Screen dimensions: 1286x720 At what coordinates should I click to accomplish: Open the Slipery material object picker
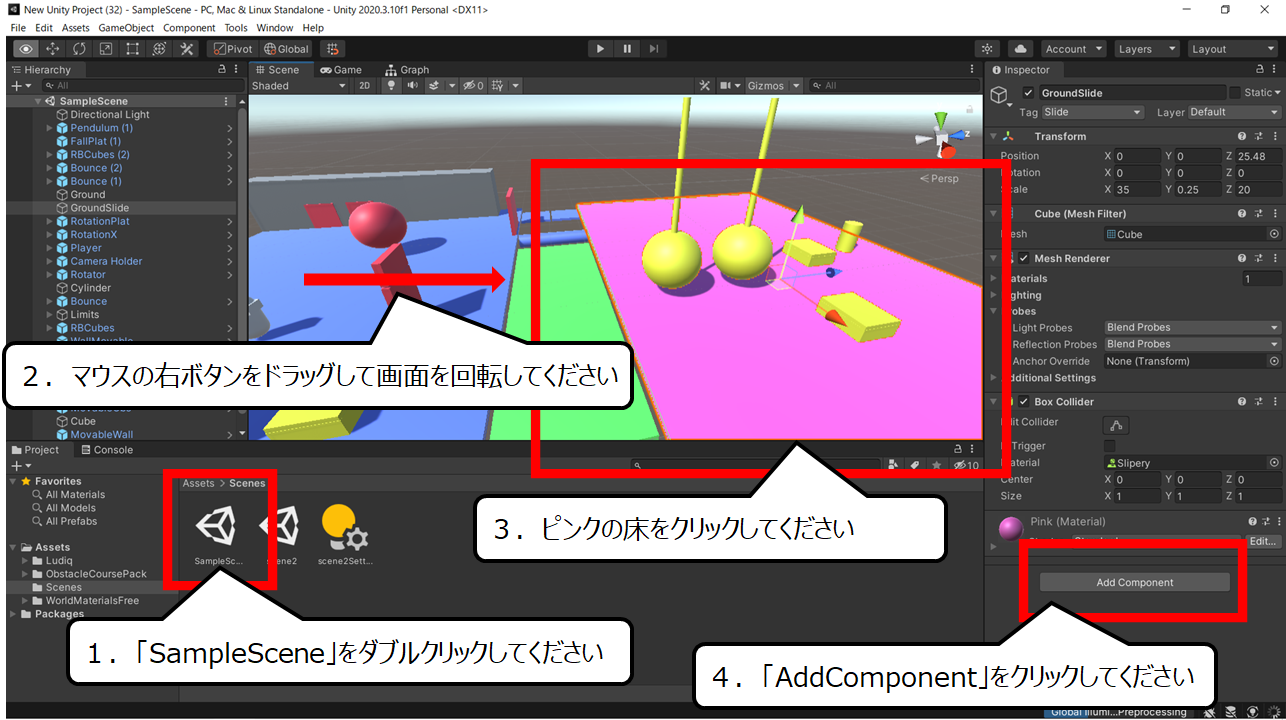tap(1274, 463)
